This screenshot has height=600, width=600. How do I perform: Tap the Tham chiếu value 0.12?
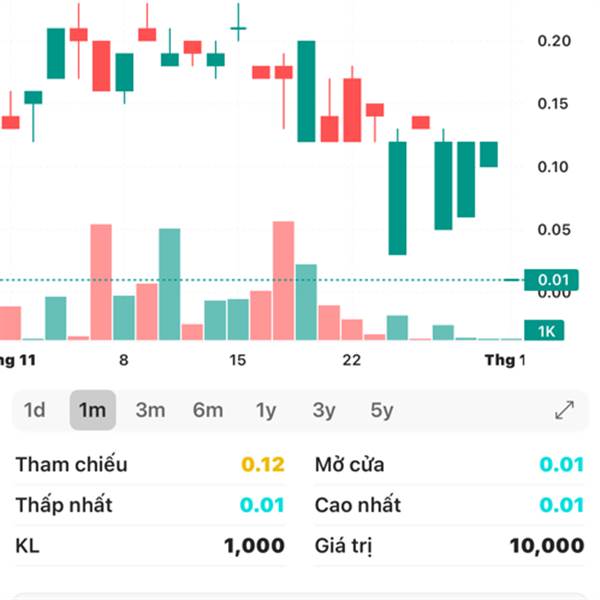coord(264,465)
